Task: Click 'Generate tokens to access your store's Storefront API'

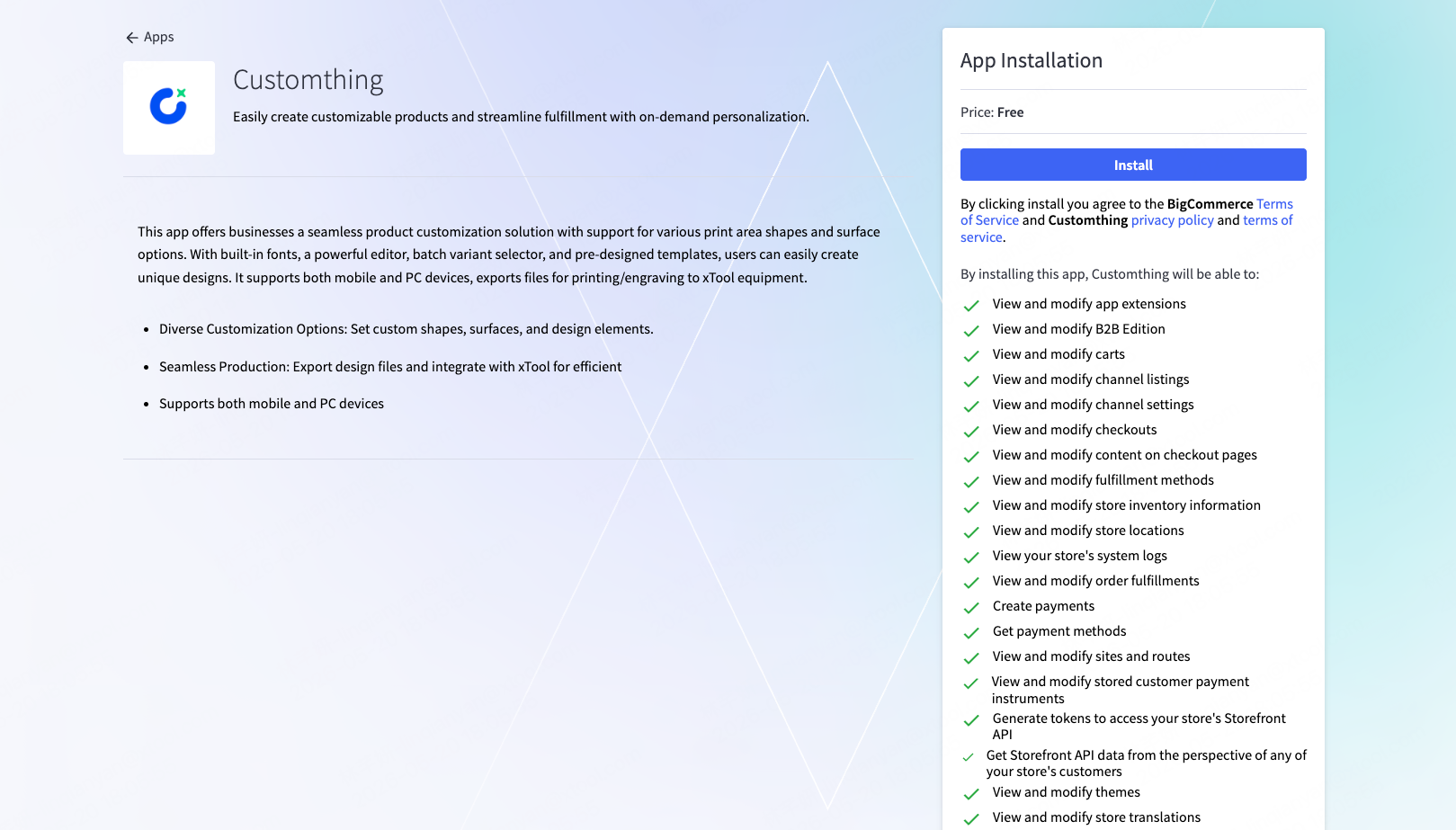Action: [x=1139, y=727]
